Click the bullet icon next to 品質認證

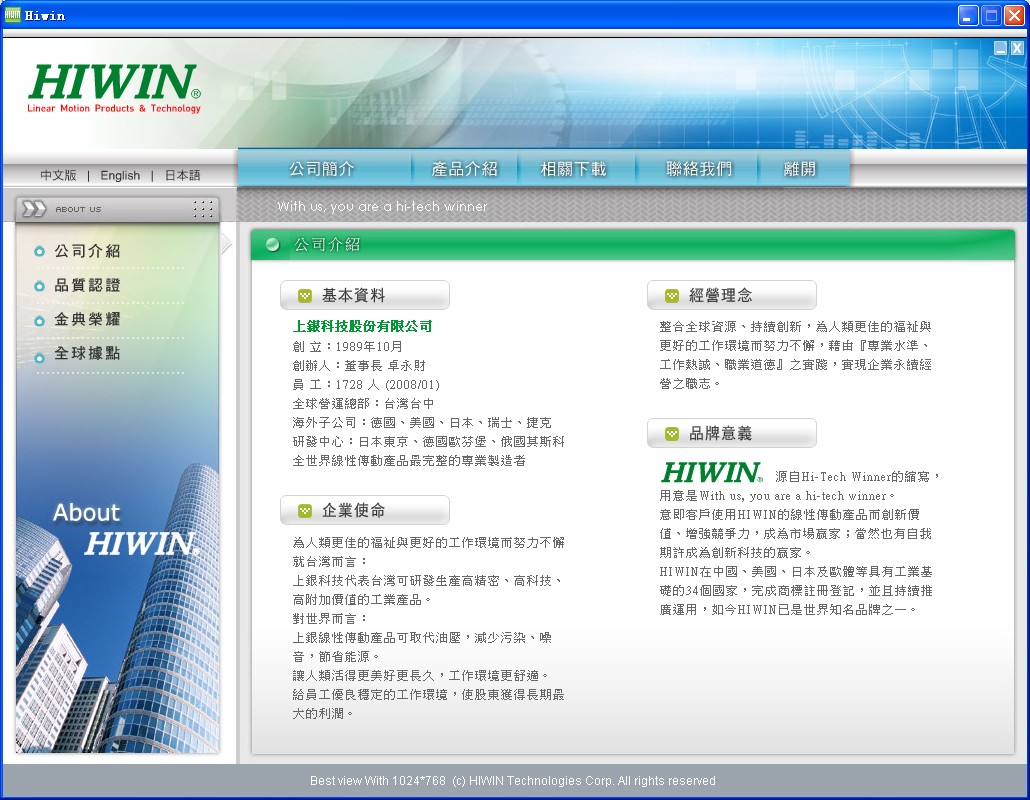point(39,286)
